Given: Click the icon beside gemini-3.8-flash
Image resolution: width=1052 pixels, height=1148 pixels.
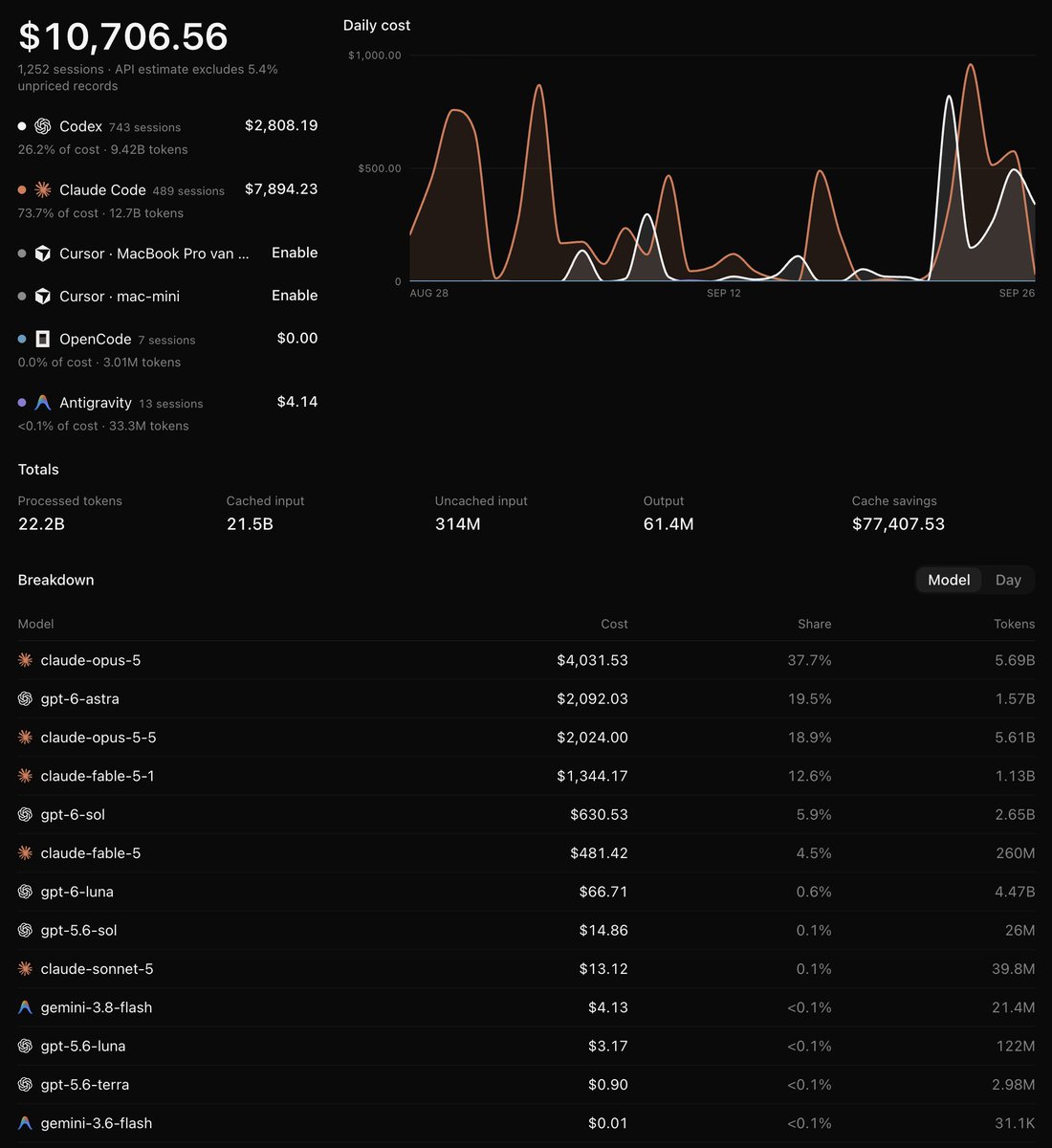Looking at the screenshot, I should [x=26, y=1007].
